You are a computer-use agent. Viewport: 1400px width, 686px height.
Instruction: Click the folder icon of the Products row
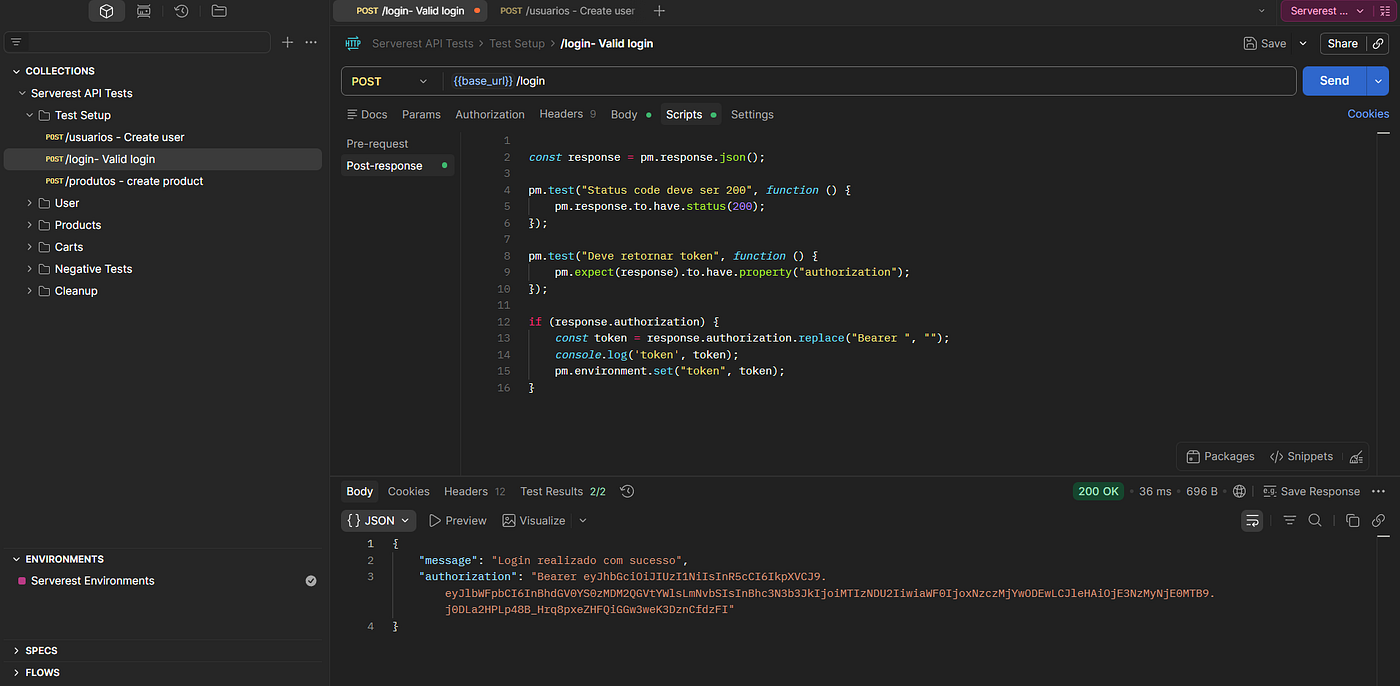click(x=44, y=225)
